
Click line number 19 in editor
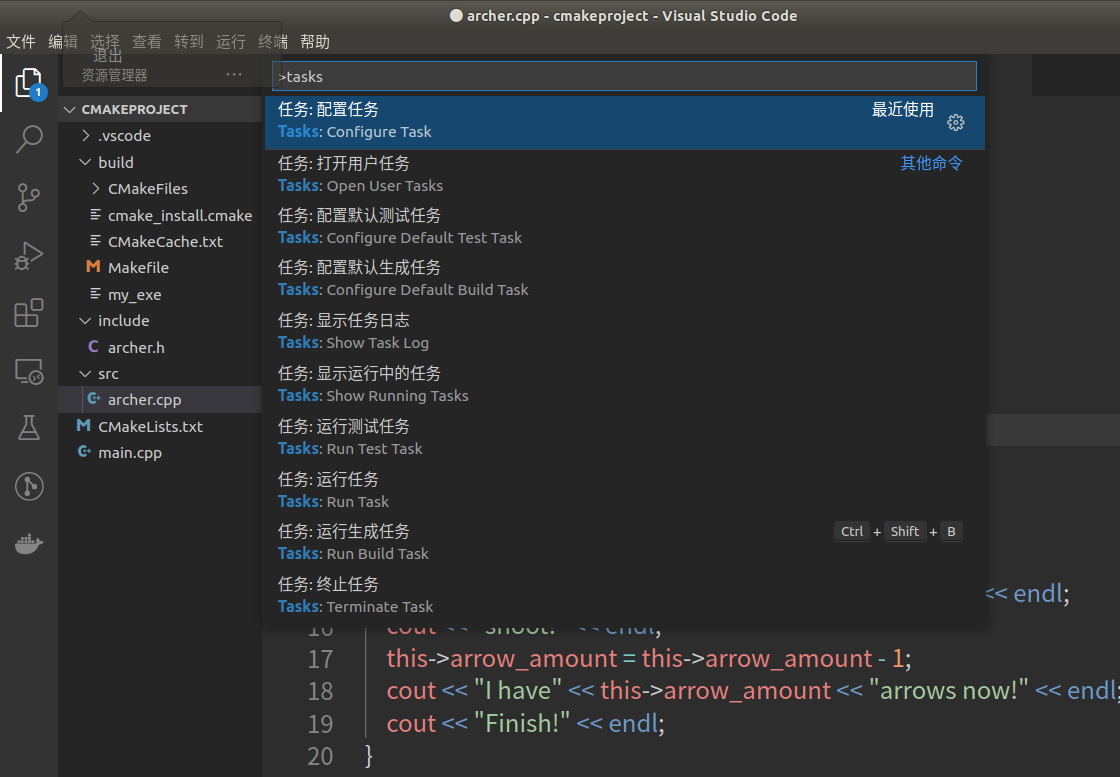[320, 723]
